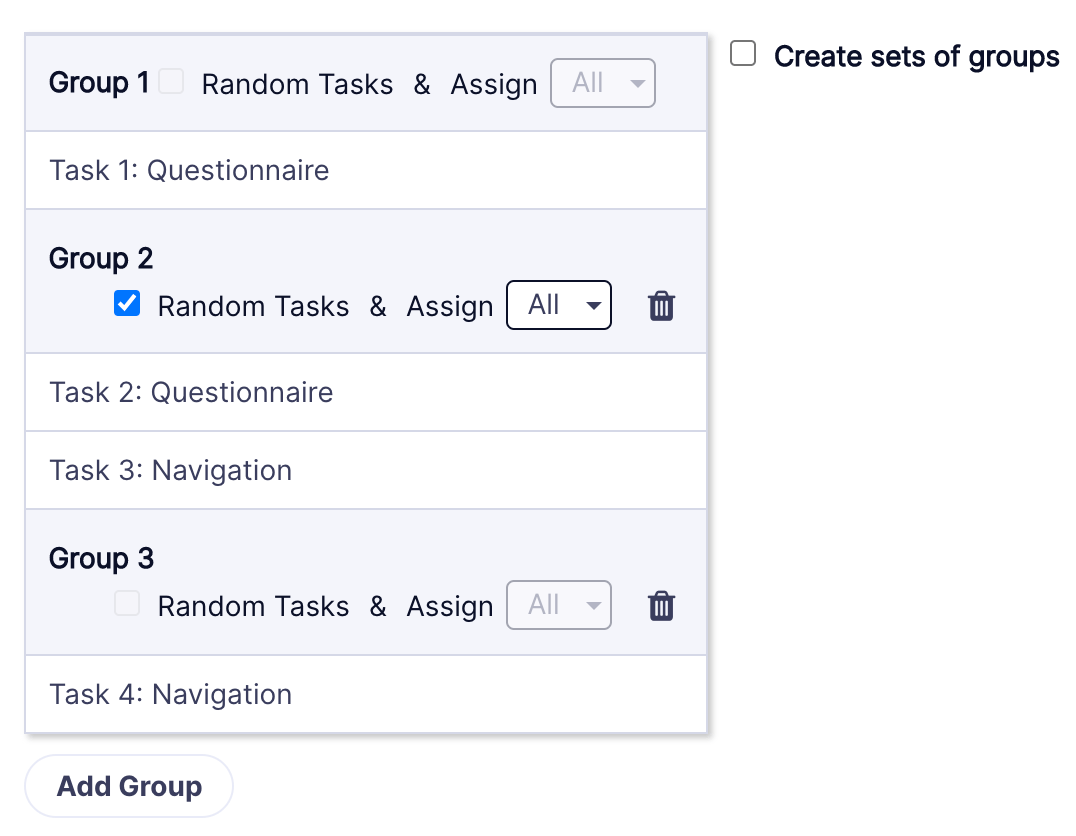This screenshot has width=1076, height=836.
Task: Click Random Tasks label text in Group 2
Action: (x=253, y=306)
